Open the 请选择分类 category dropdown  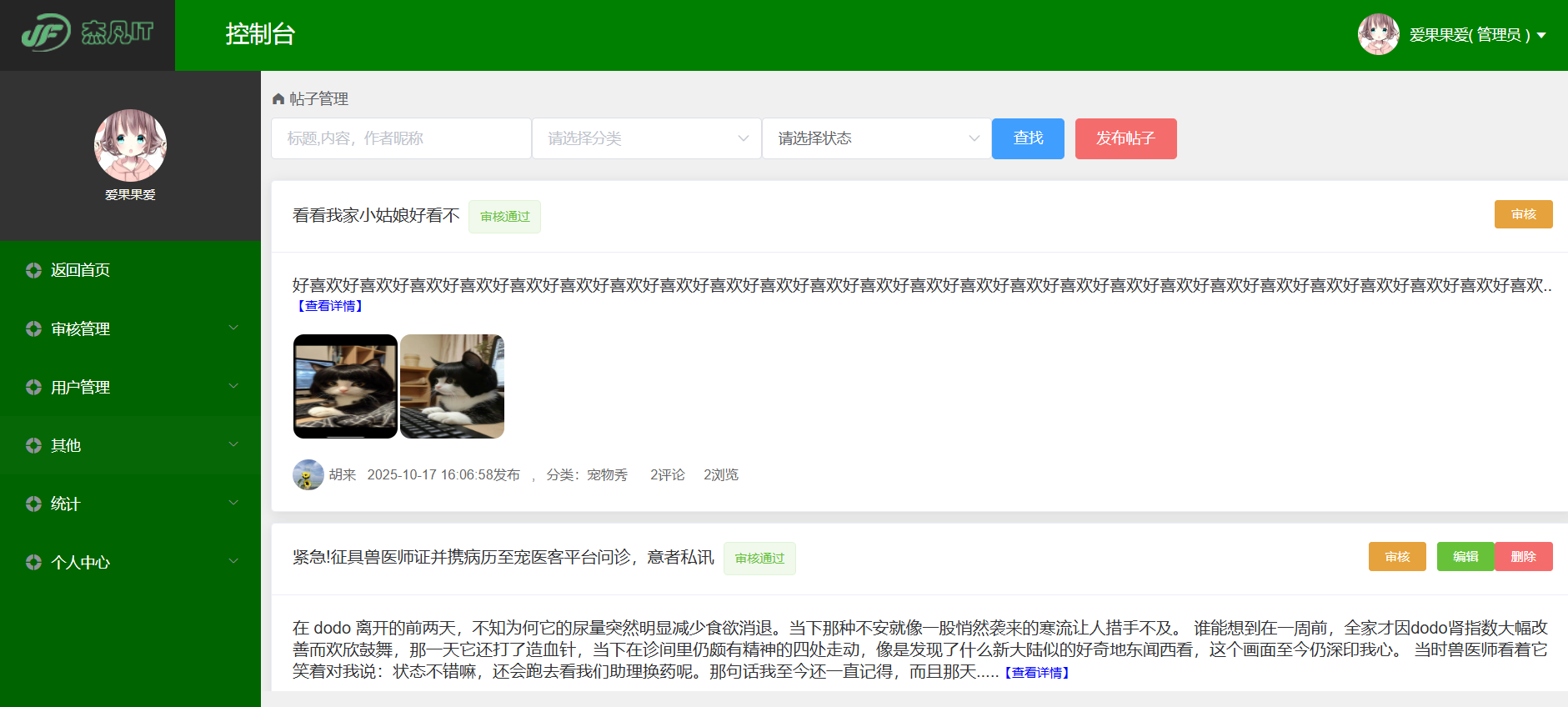pyautogui.click(x=647, y=138)
